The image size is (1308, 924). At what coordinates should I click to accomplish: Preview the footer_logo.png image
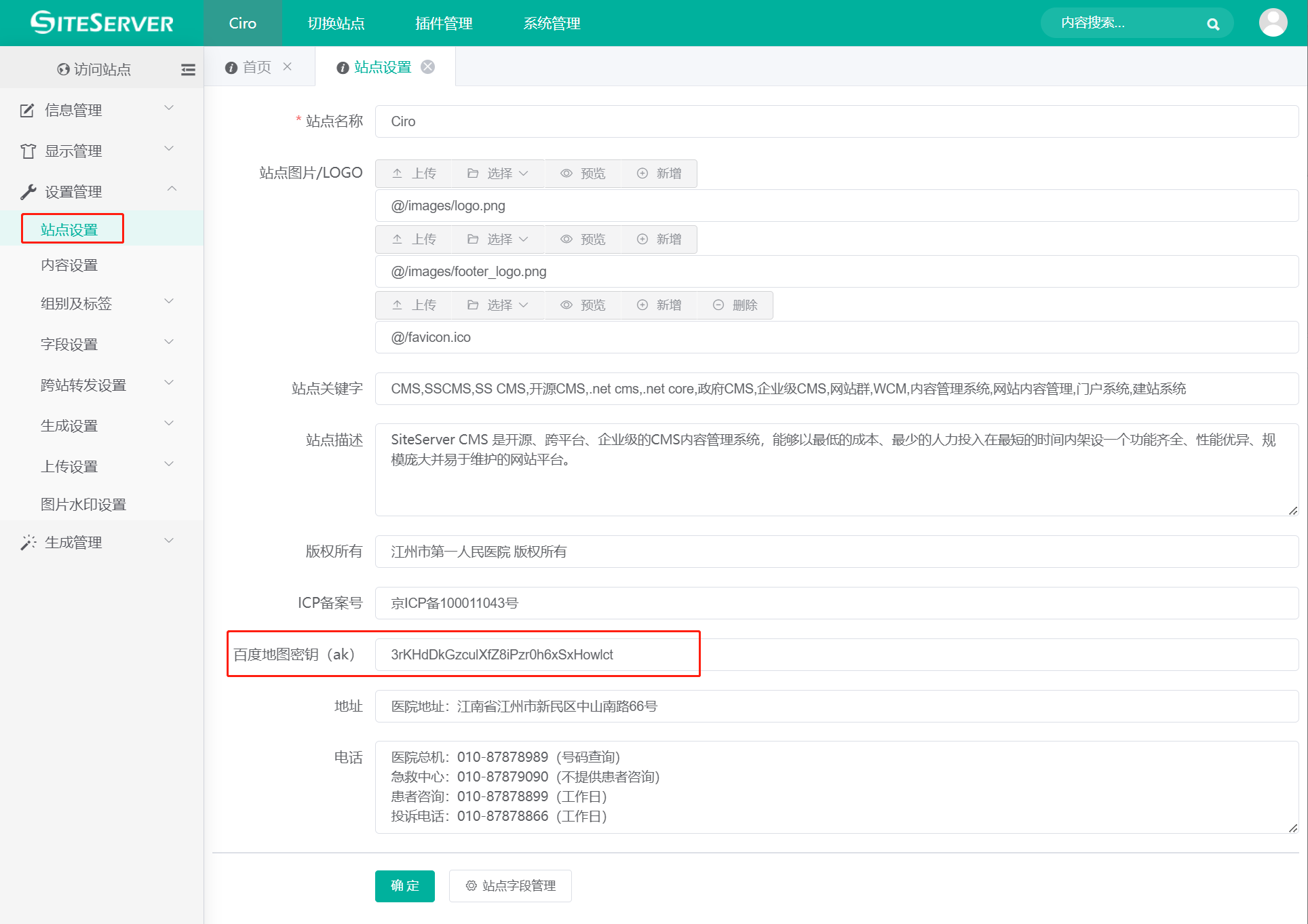(x=583, y=239)
